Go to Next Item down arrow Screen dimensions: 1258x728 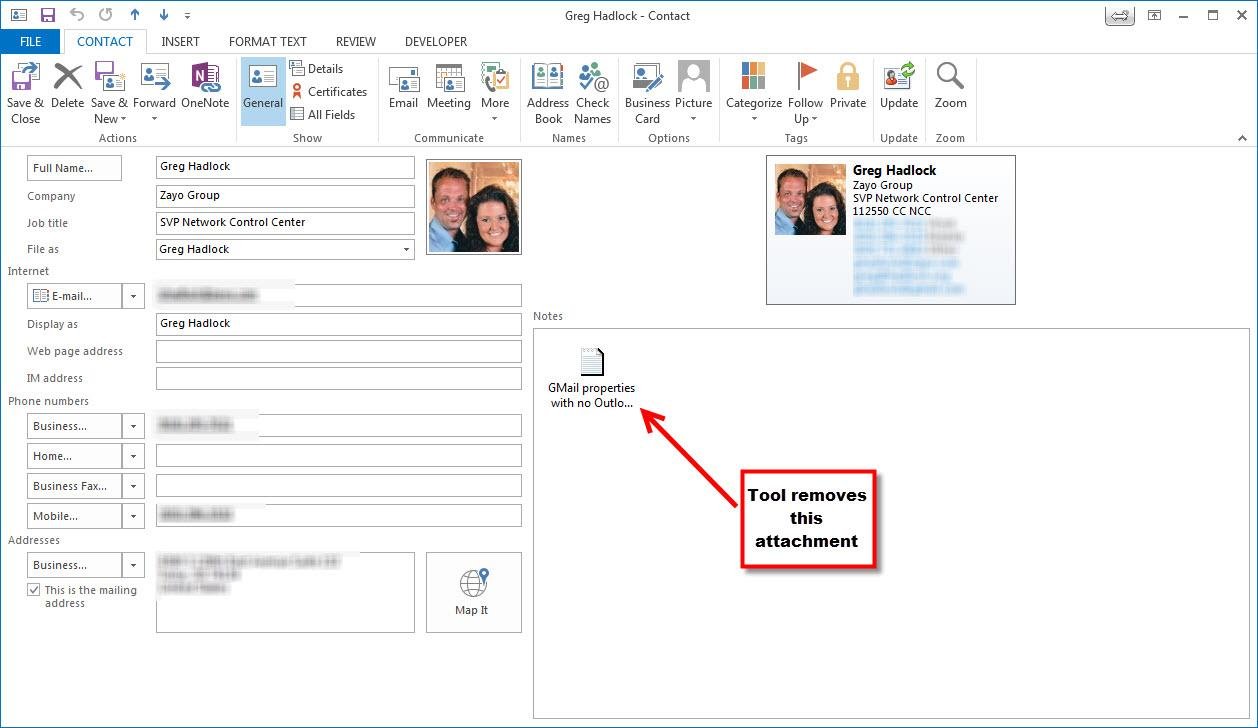tap(163, 15)
